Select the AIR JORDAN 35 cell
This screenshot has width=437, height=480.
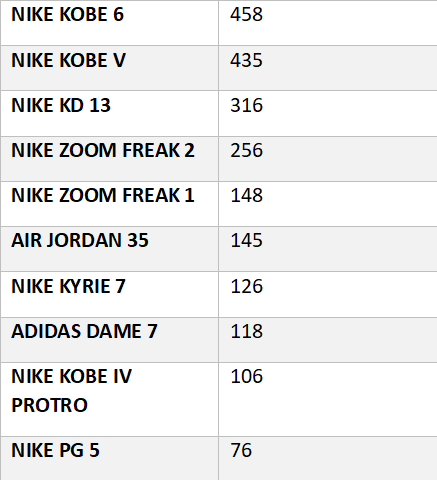[x=109, y=249]
